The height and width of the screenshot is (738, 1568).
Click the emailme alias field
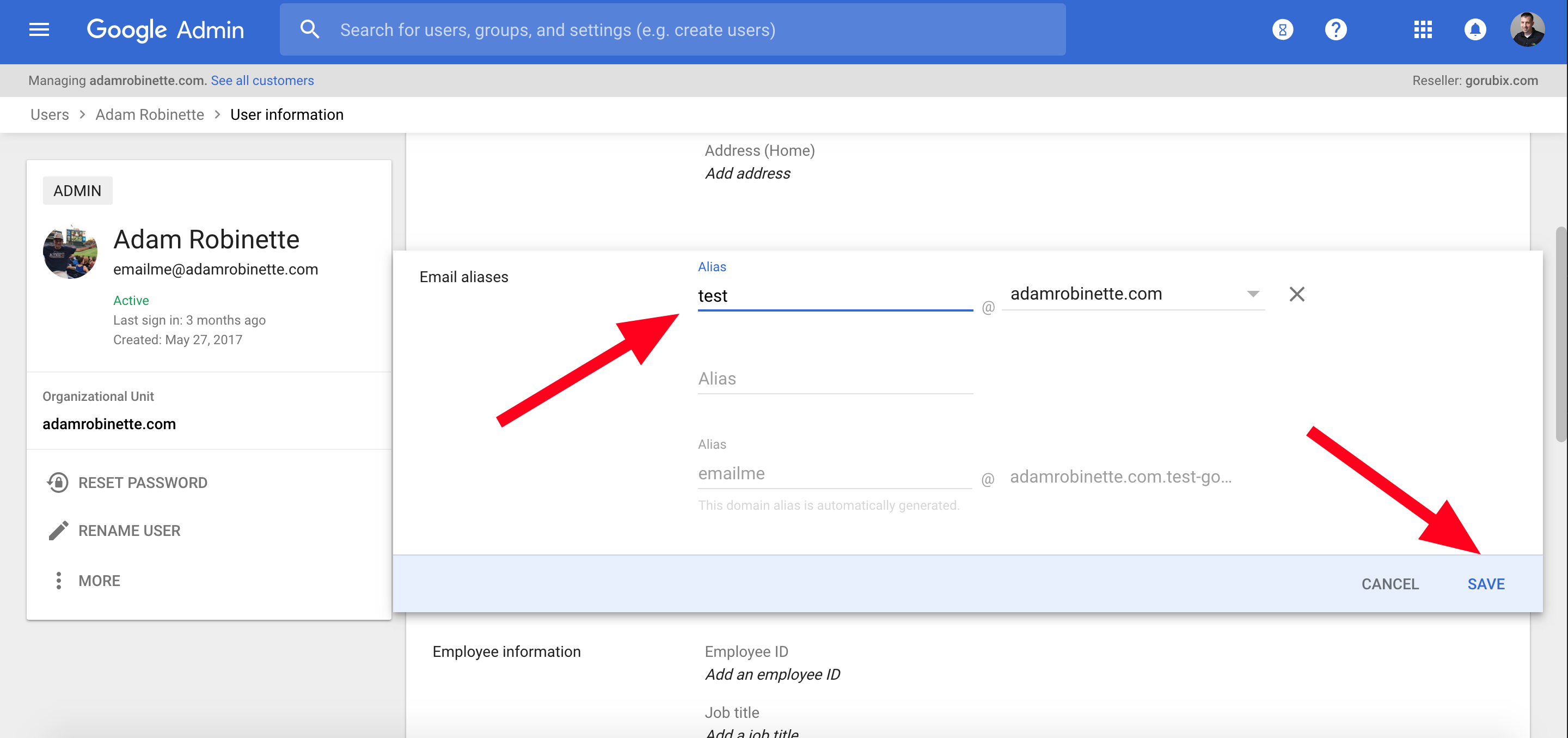(835, 473)
